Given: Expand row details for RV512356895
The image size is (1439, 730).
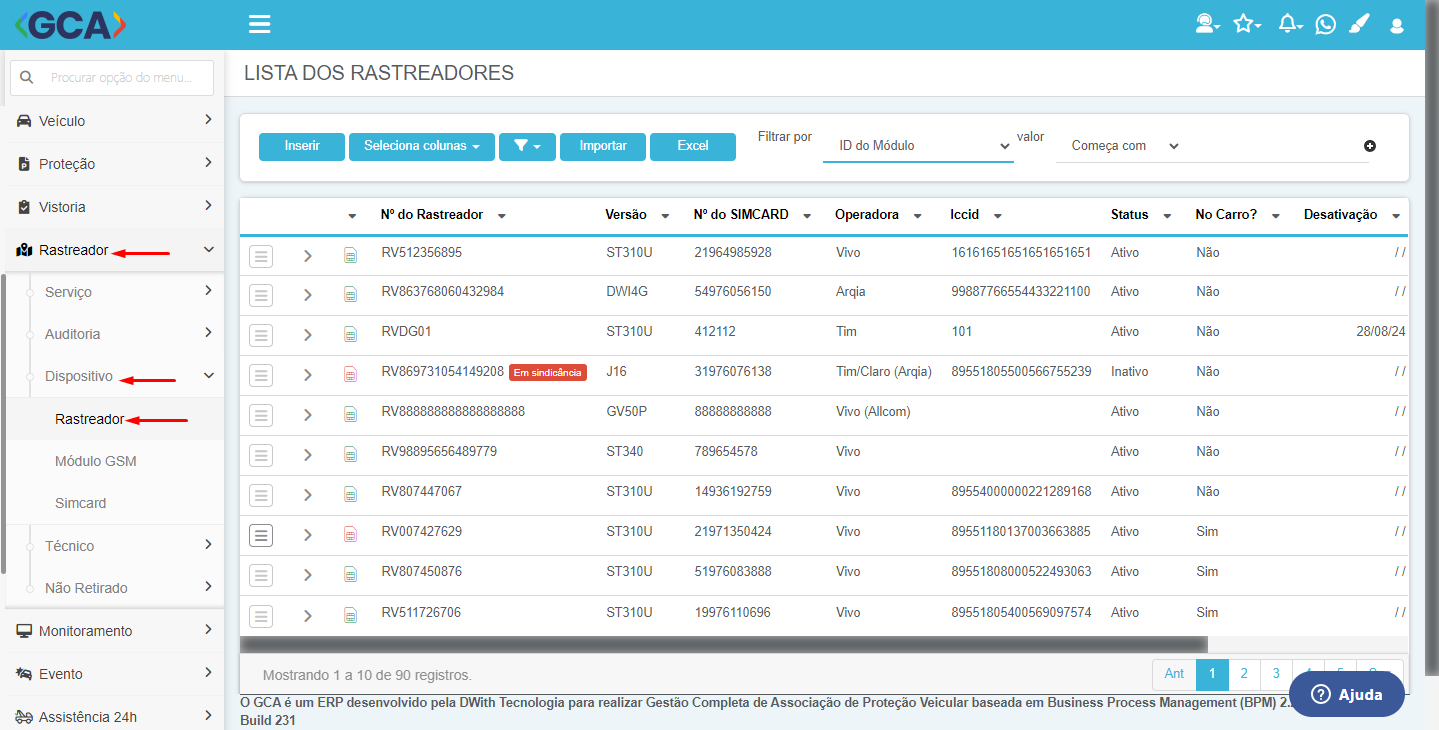Looking at the screenshot, I should (308, 256).
